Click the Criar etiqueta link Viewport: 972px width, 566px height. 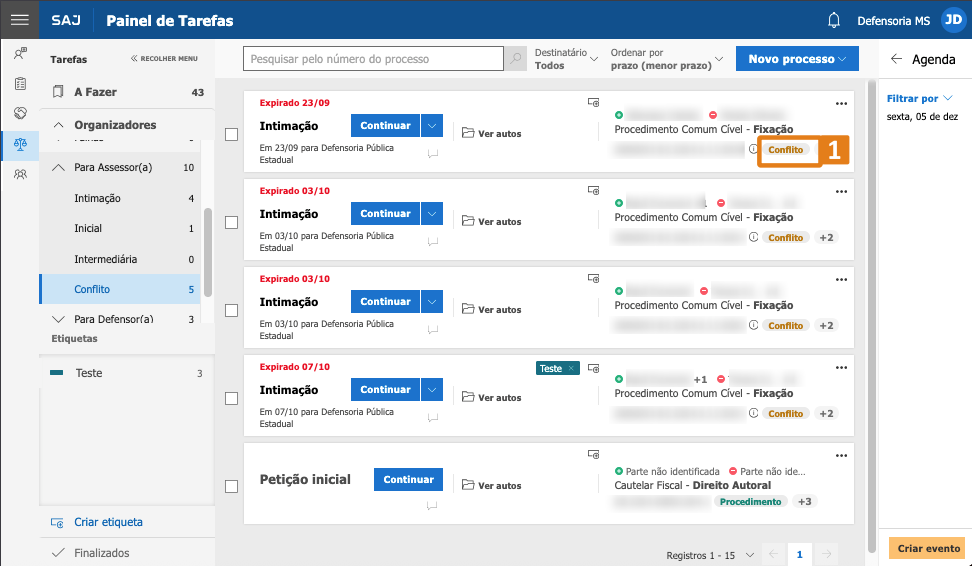pyautogui.click(x=108, y=522)
